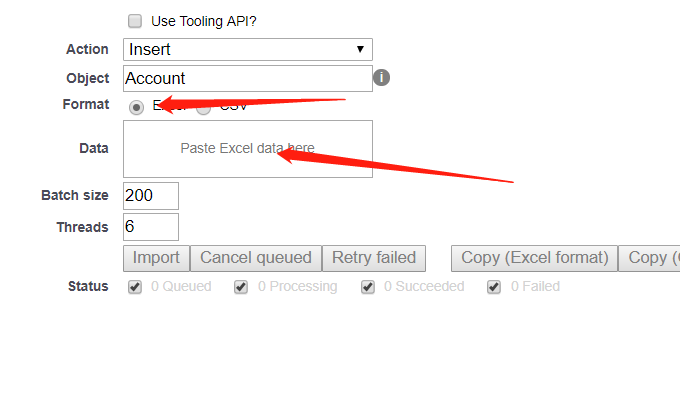The image size is (680, 407).
Task: Toggle the Queued status checkbox
Action: tap(135, 287)
